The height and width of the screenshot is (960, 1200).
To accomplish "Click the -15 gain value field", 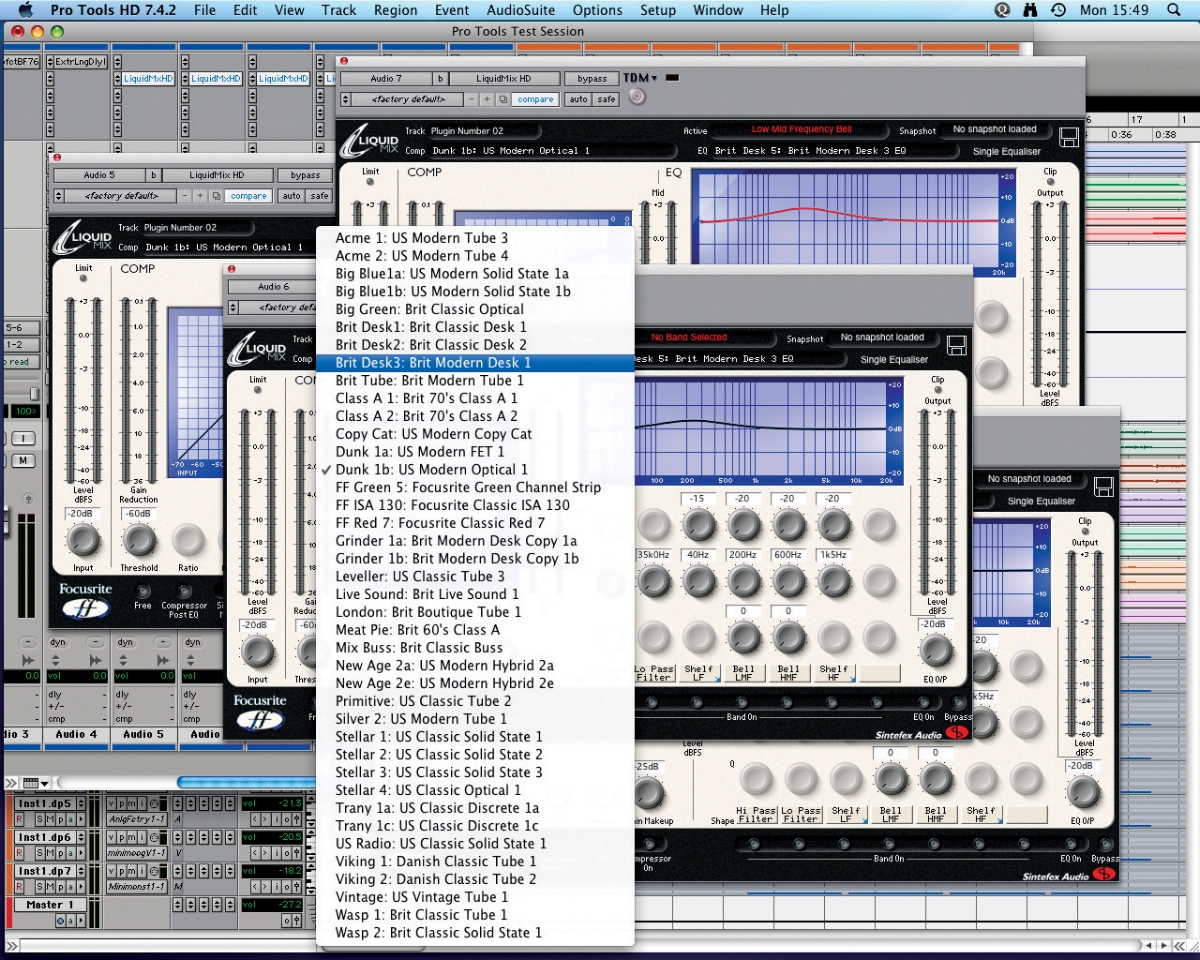I will click(698, 498).
